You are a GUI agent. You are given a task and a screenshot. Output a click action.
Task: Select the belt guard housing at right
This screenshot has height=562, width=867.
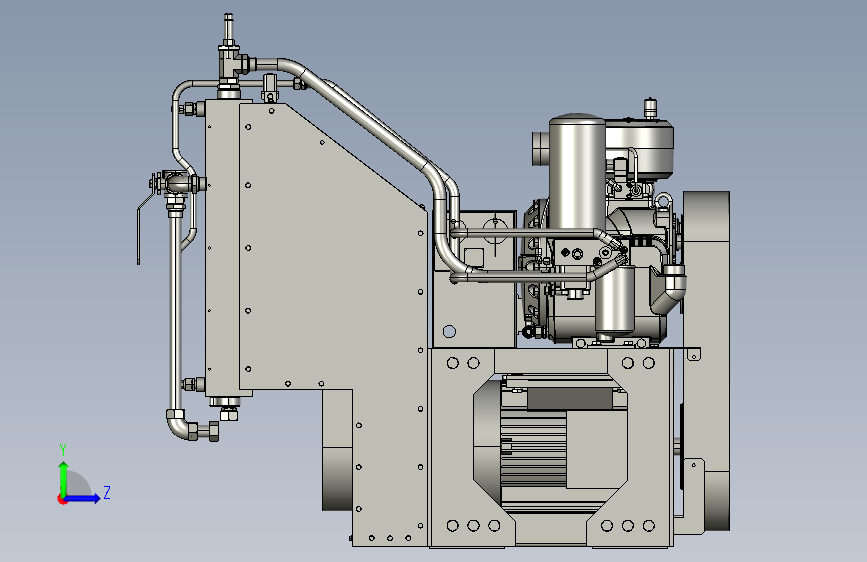click(706, 360)
